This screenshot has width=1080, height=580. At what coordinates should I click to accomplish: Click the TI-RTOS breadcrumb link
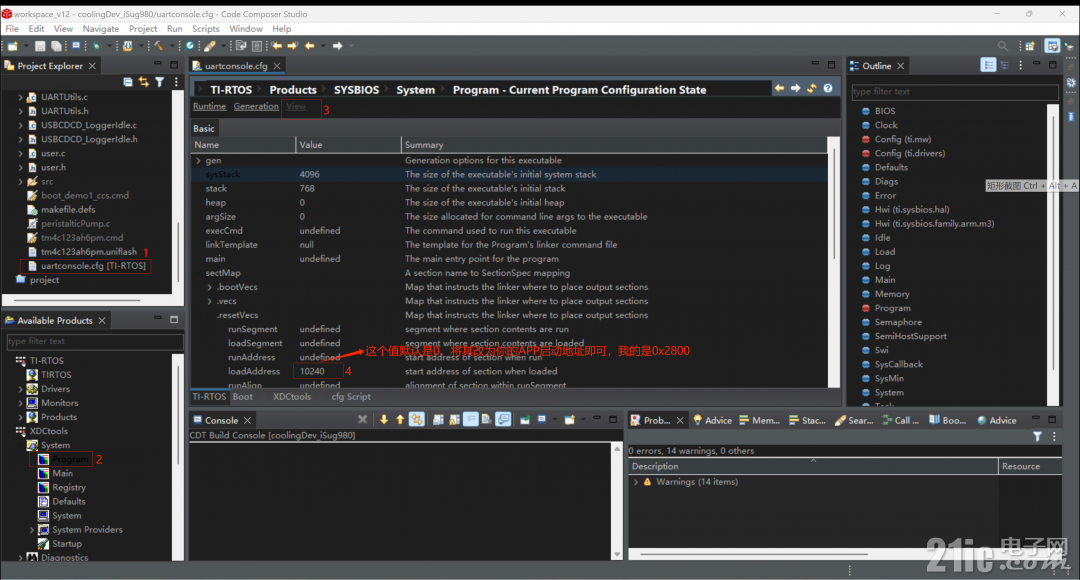231,90
